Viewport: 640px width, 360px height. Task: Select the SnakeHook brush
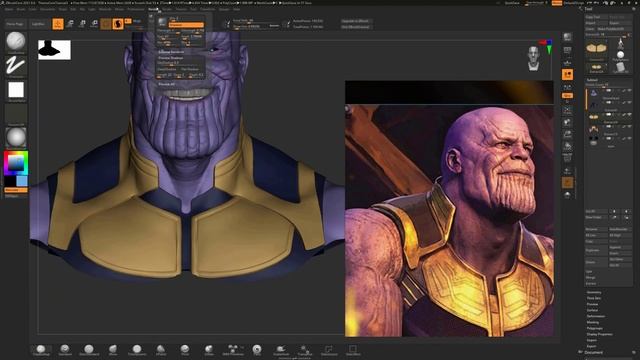pos(281,349)
